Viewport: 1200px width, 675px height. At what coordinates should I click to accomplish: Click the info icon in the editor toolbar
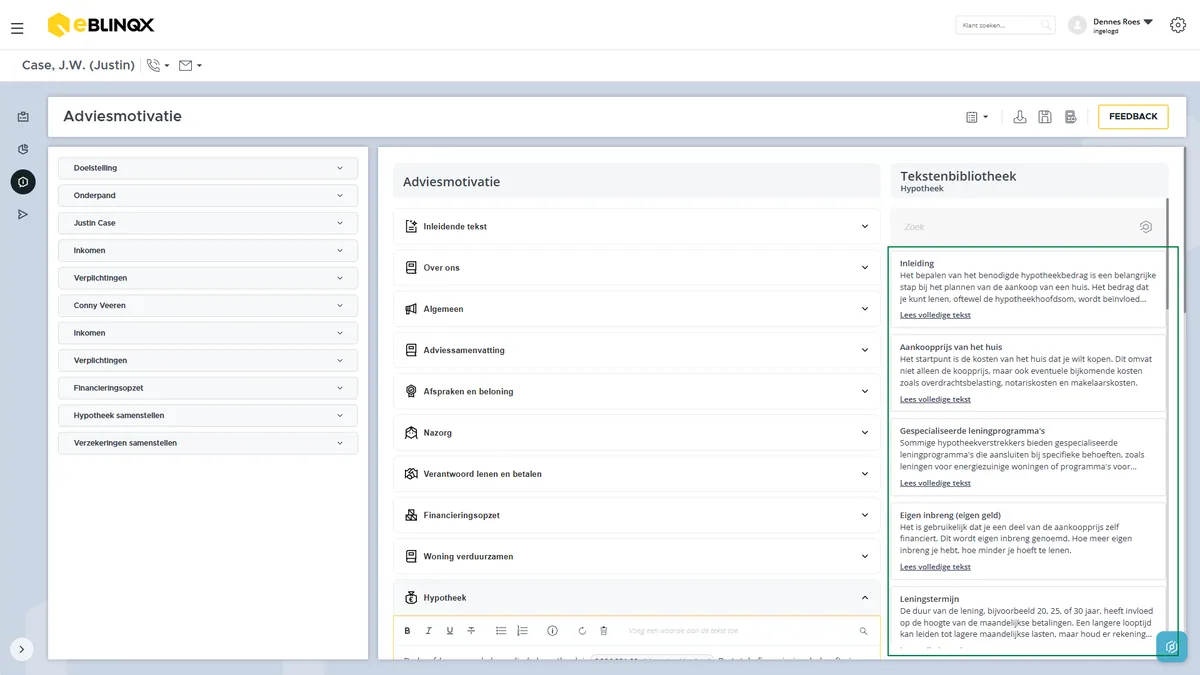point(552,631)
